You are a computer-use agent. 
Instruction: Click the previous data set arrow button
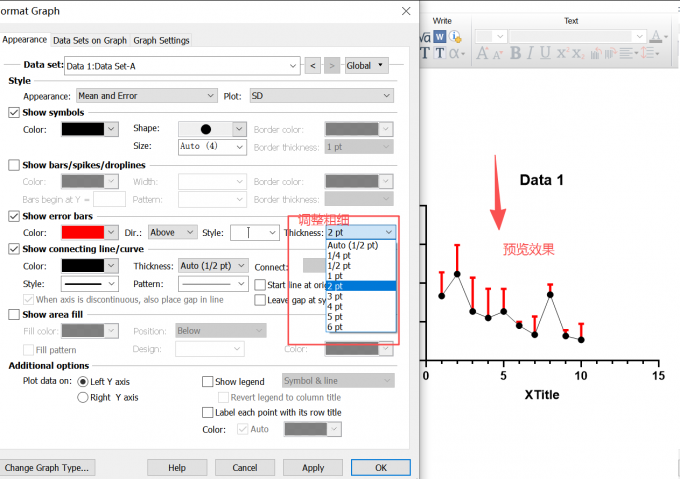(x=312, y=66)
